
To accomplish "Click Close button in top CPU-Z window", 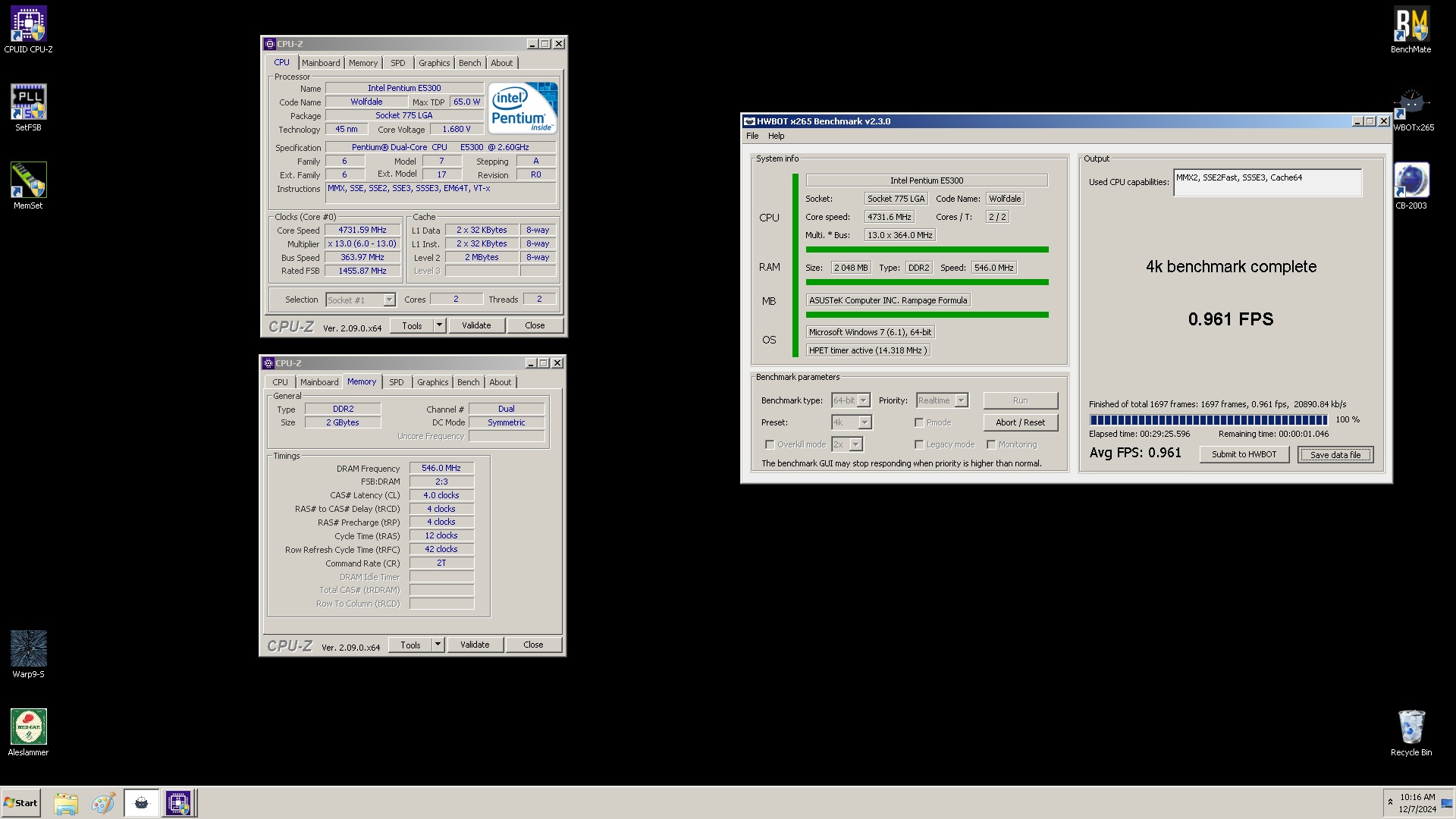I will [535, 325].
